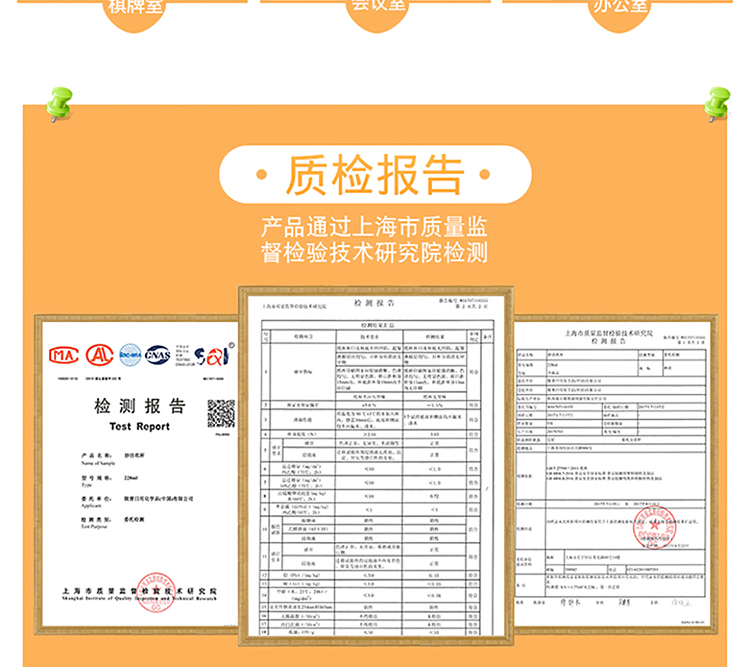Click the red MA certification logo
Viewport: 750px width, 667px height.
pyautogui.click(x=64, y=354)
